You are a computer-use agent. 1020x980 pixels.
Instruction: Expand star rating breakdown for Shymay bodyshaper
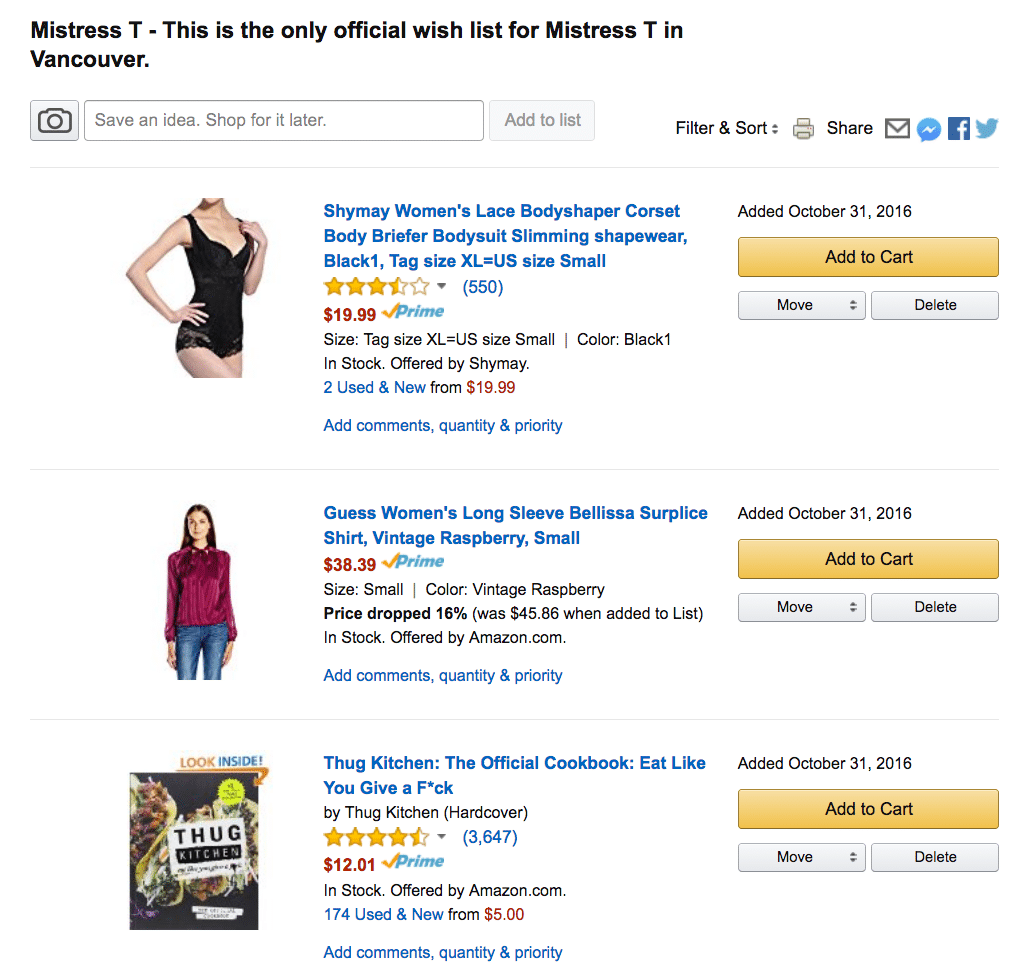click(x=442, y=287)
